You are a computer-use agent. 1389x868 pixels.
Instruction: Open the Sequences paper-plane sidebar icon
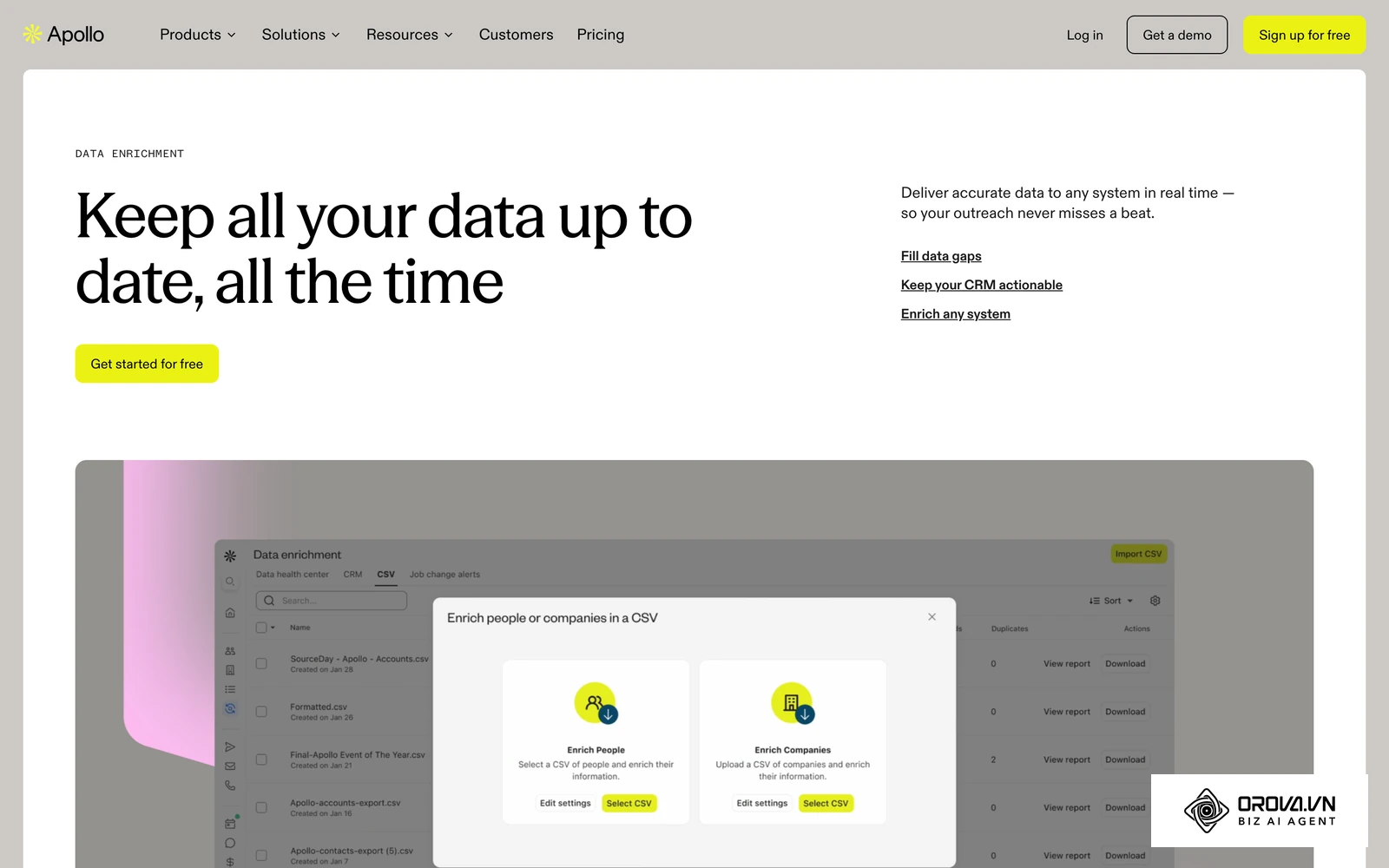click(230, 746)
